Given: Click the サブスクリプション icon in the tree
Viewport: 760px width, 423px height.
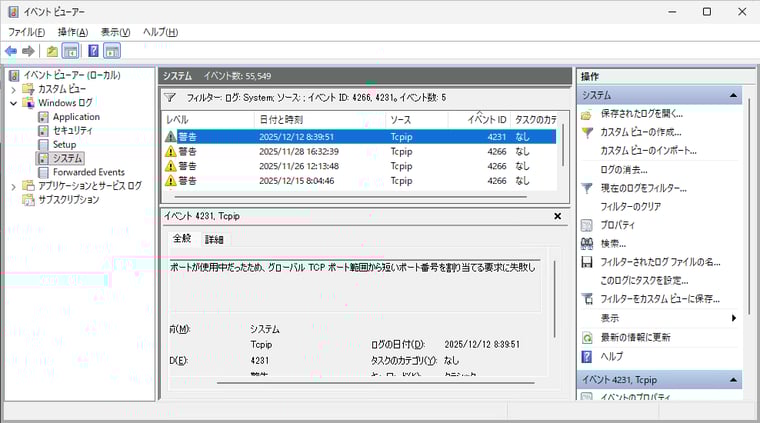Looking at the screenshot, I should [x=29, y=200].
